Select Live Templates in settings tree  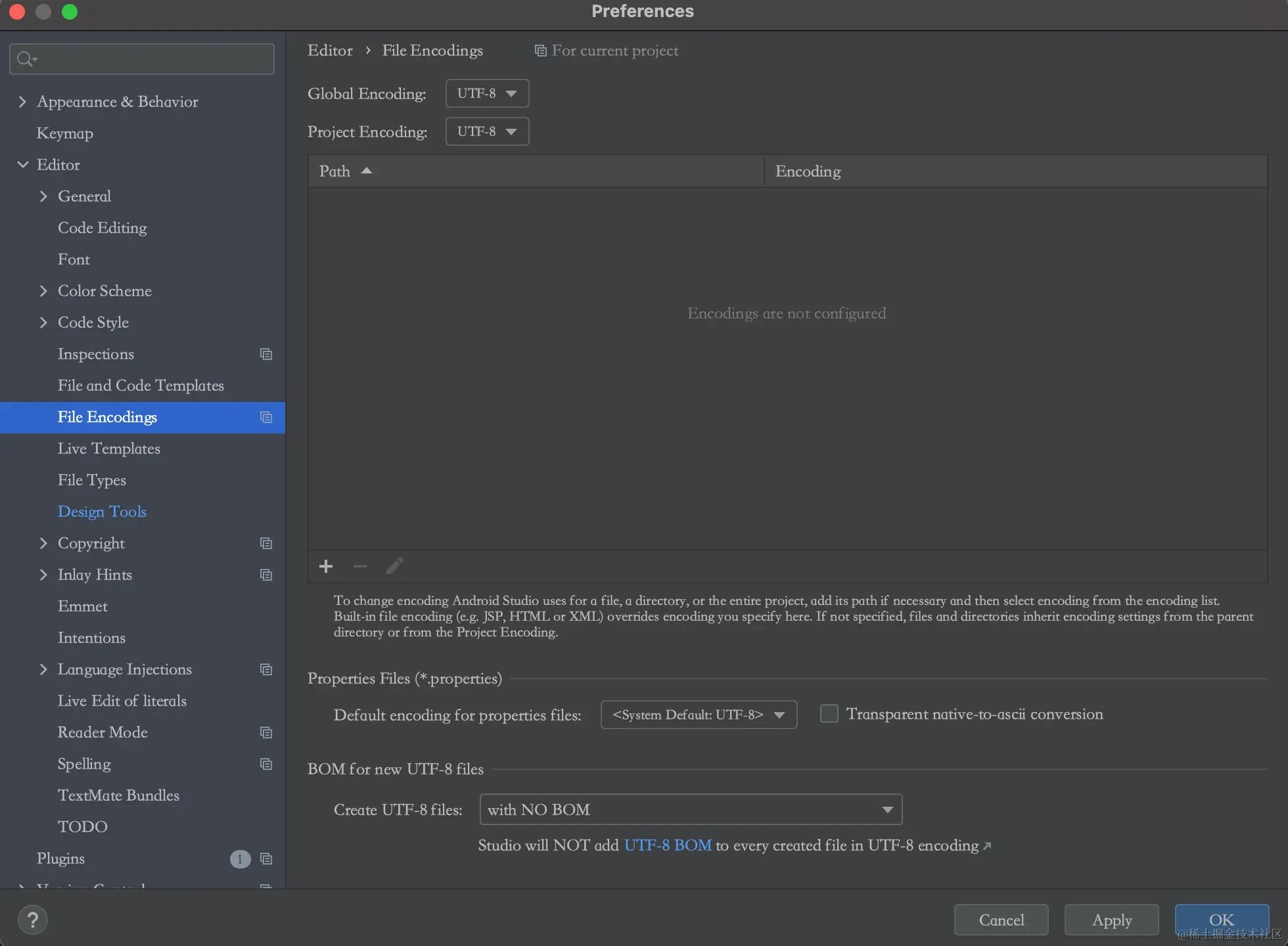(x=109, y=449)
